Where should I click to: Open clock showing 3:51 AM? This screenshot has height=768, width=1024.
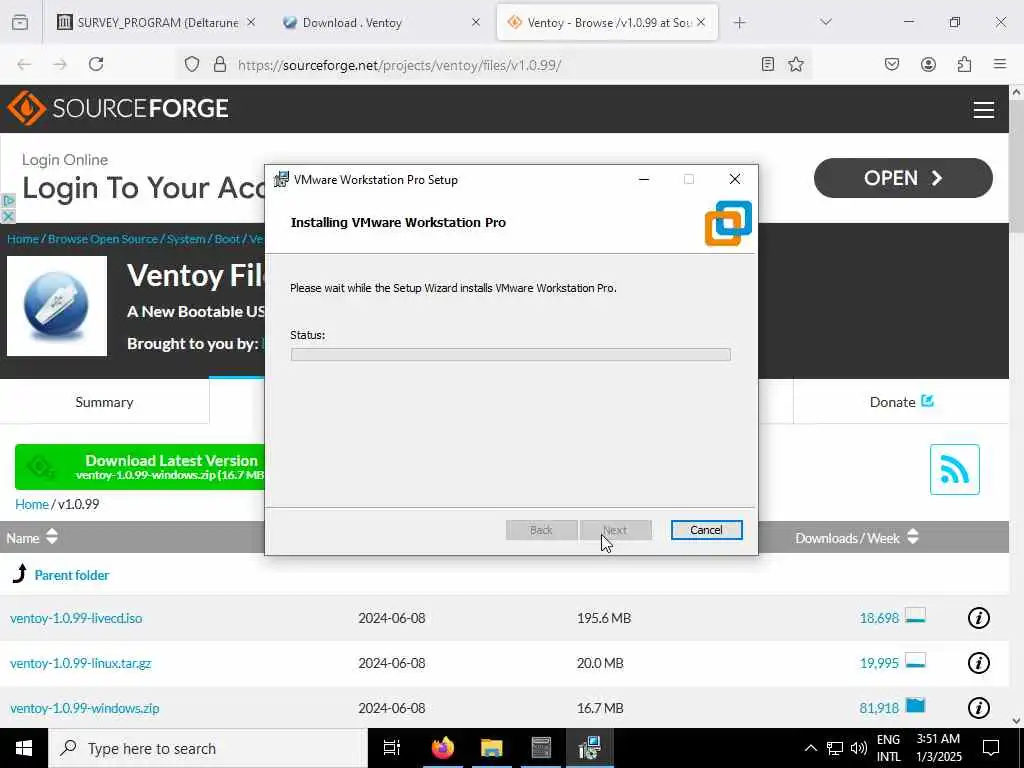point(938,748)
